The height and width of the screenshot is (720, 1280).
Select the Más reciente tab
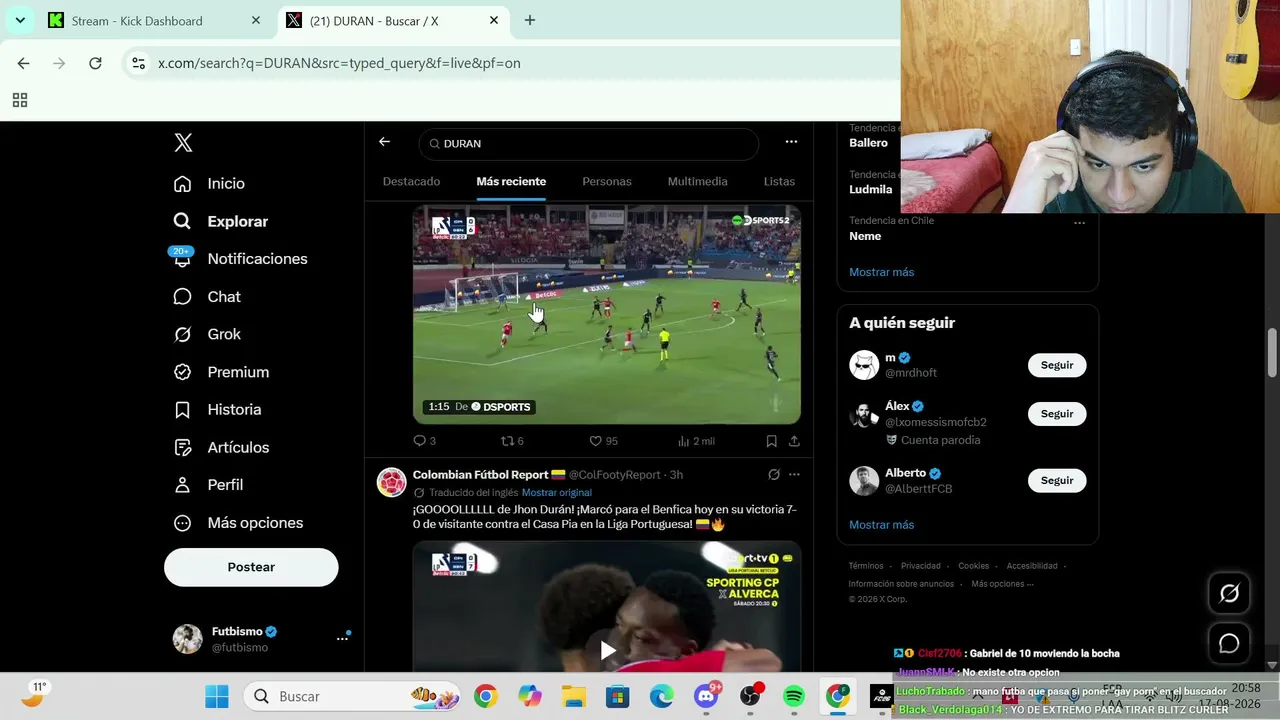[x=511, y=181]
